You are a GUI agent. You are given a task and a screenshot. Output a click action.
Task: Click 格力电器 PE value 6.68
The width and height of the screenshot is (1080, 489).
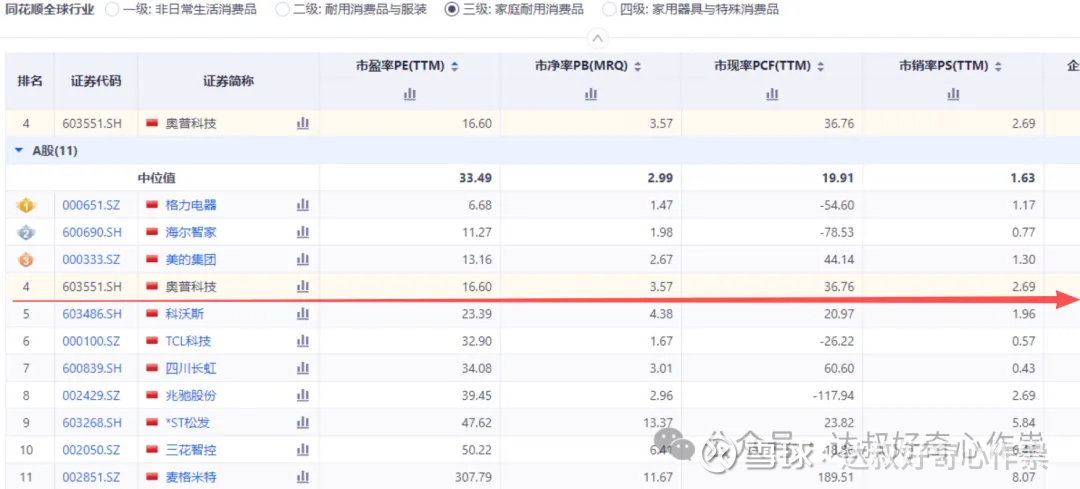pyautogui.click(x=479, y=205)
